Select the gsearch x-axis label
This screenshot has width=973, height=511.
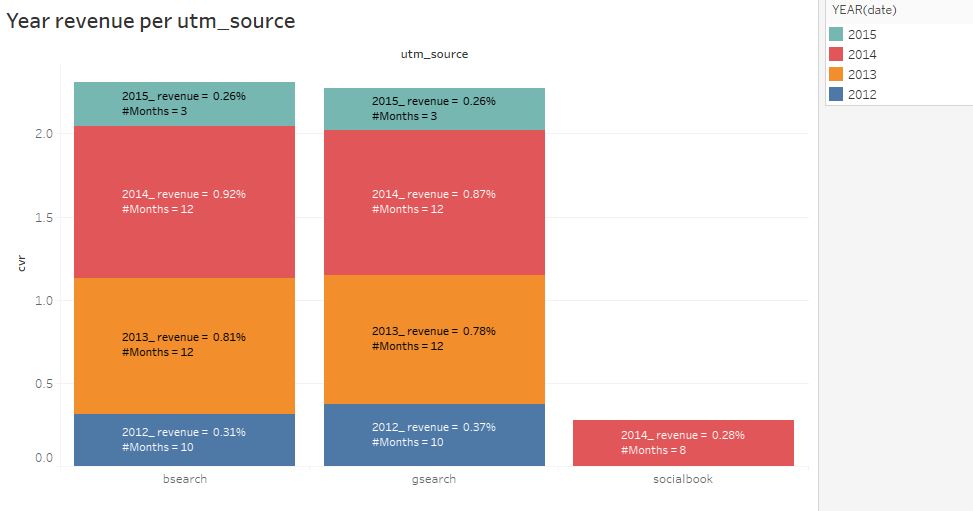[434, 479]
